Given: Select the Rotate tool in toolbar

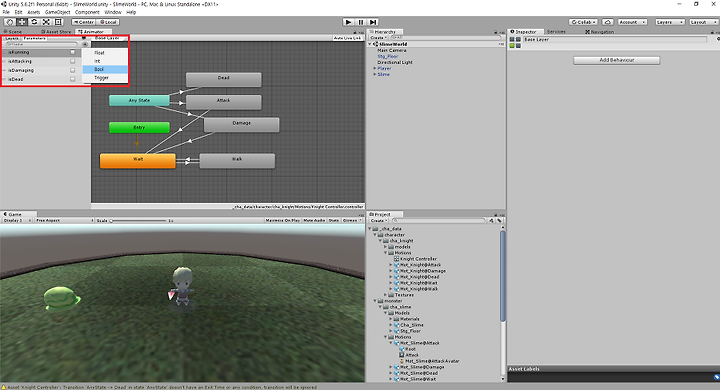Looking at the screenshot, I should tap(34, 22).
